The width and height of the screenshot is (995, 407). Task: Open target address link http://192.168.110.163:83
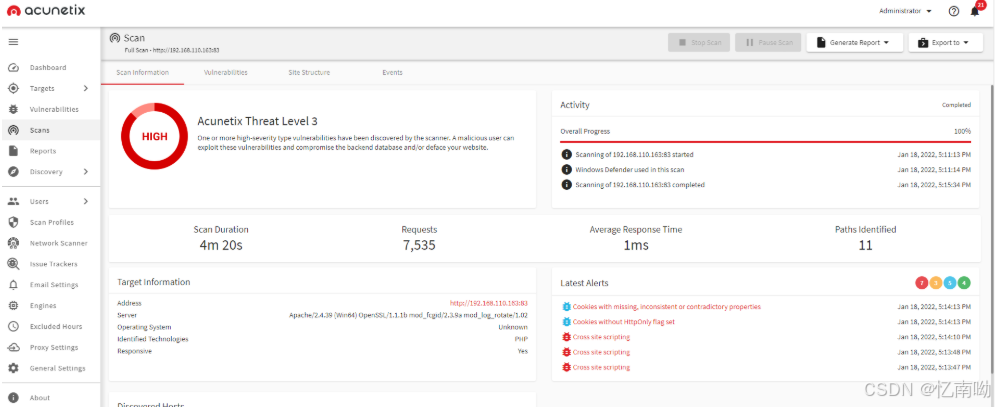(x=489, y=304)
